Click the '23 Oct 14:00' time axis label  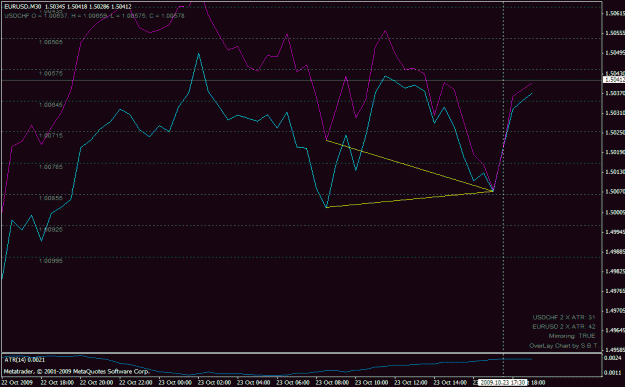[x=450, y=383]
